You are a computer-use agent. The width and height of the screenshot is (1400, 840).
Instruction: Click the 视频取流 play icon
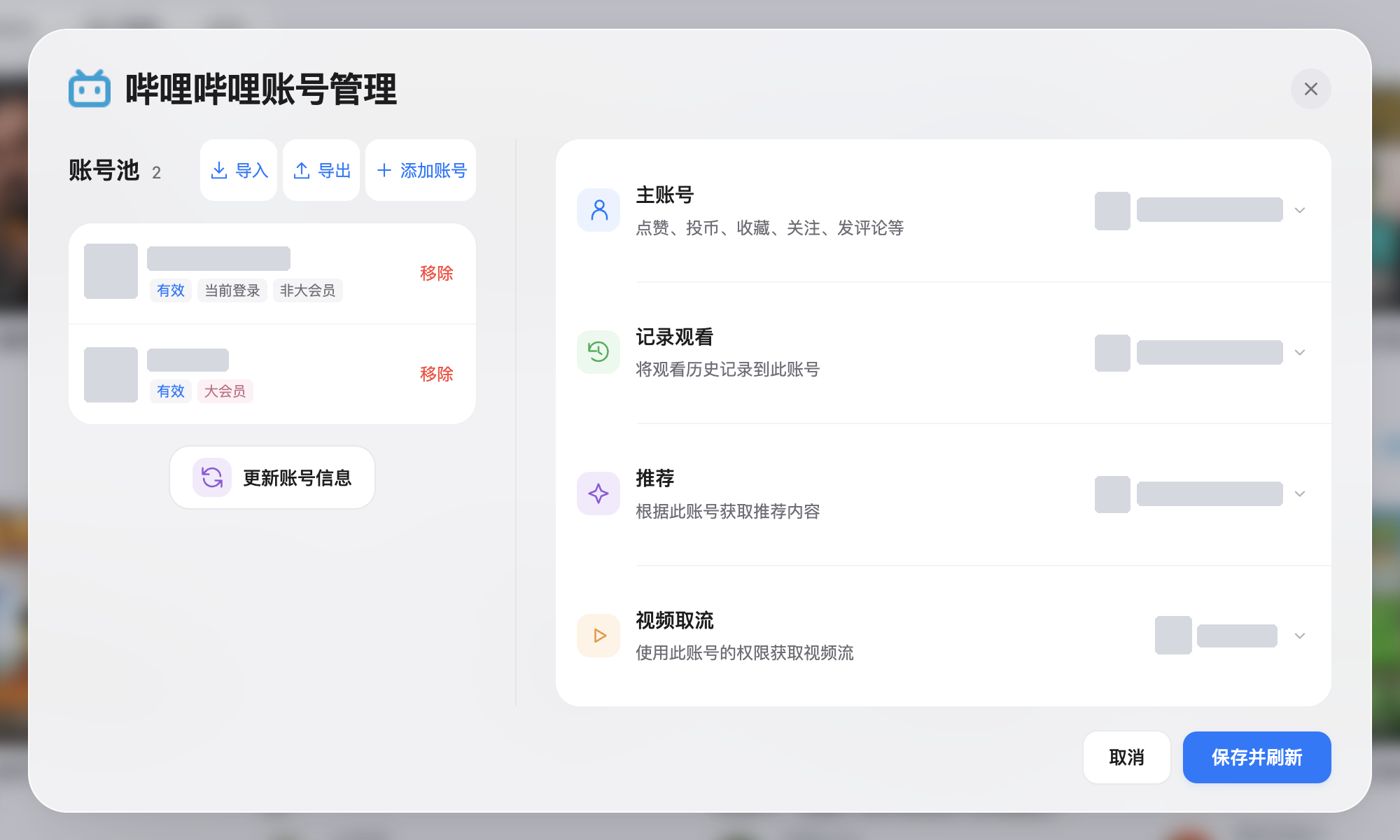pos(598,636)
